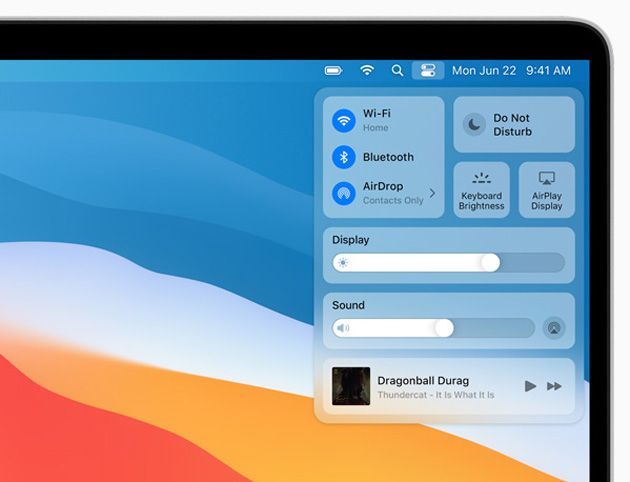Open date and time in menu bar
The image size is (630, 482).
(511, 71)
